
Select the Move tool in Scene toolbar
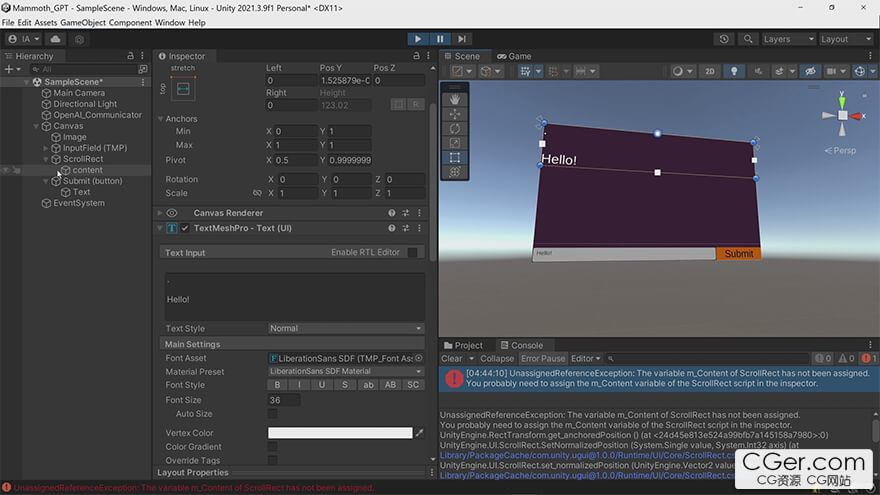click(455, 114)
